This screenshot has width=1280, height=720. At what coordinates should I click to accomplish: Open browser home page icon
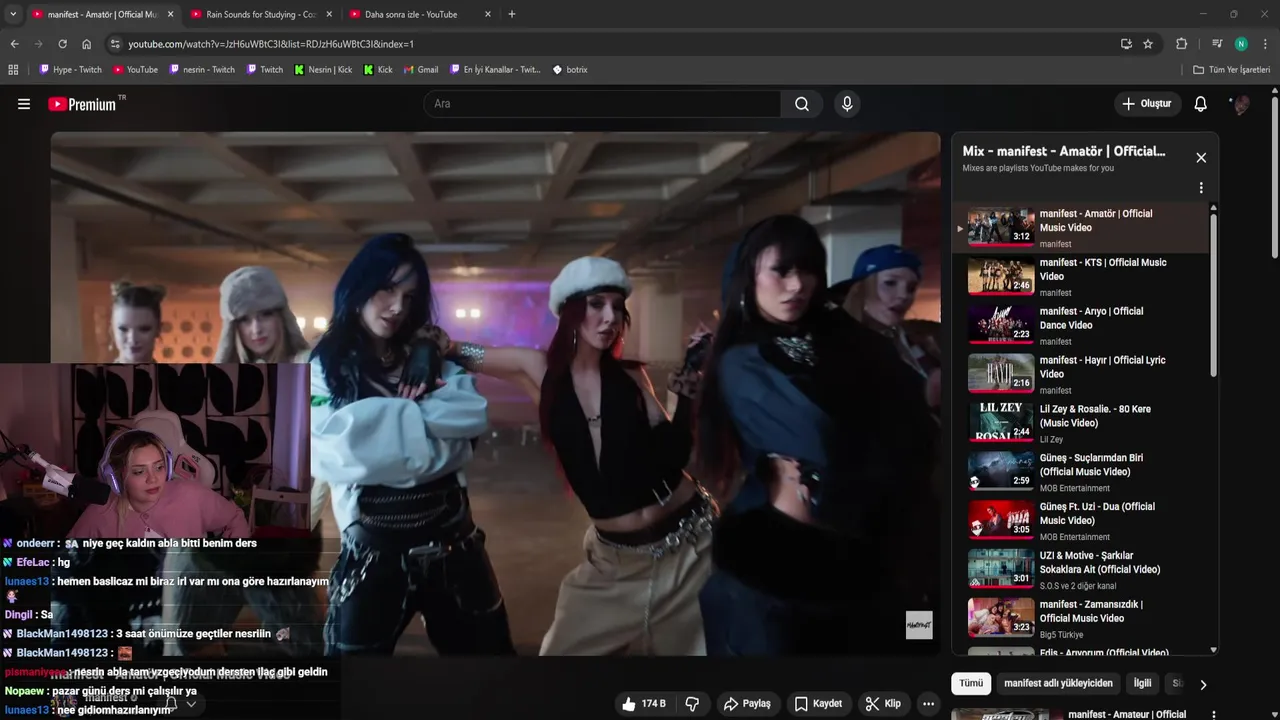pyautogui.click(x=86, y=44)
